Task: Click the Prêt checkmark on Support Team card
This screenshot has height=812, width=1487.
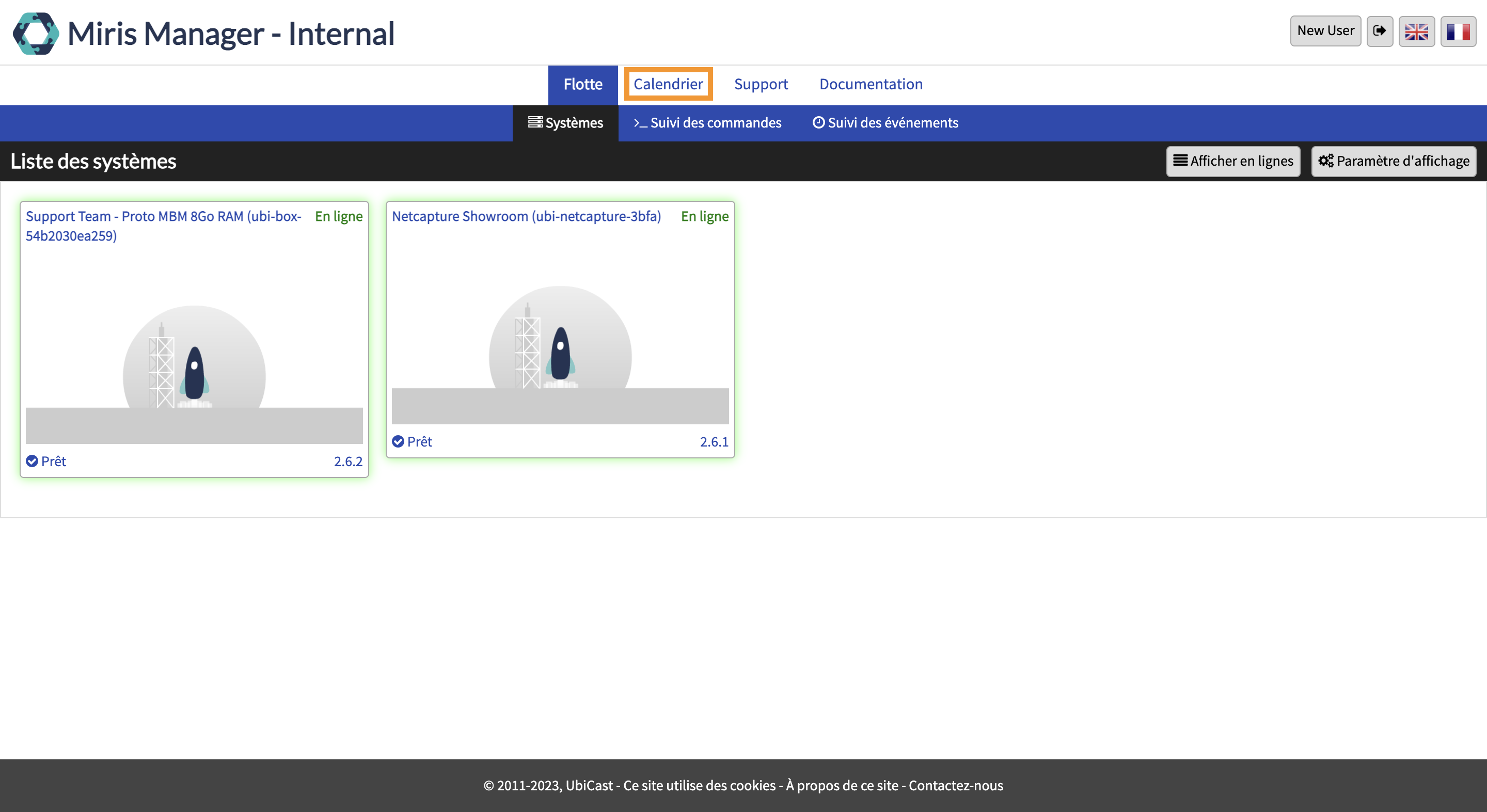Action: [x=33, y=460]
